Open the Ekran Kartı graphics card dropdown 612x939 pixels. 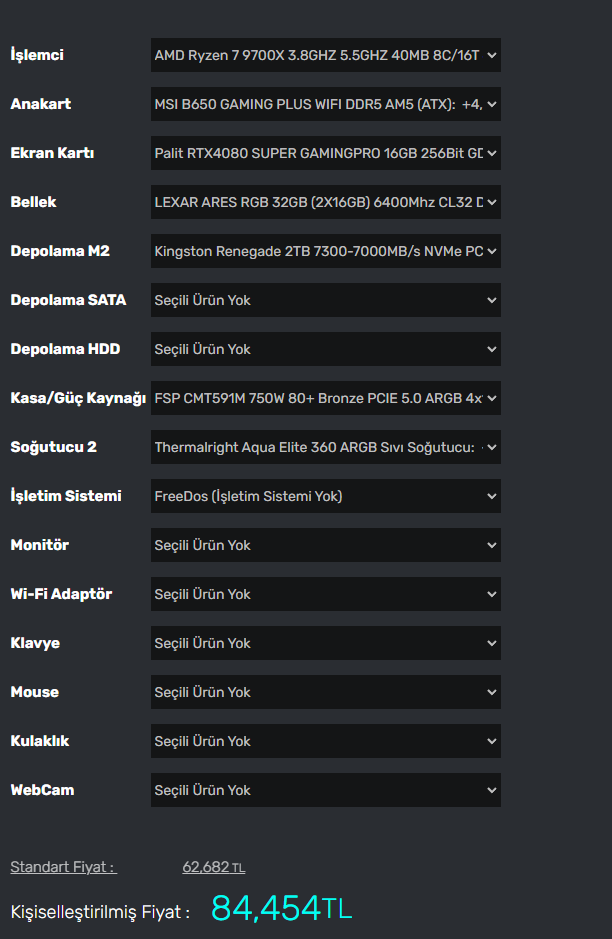pyautogui.click(x=325, y=153)
